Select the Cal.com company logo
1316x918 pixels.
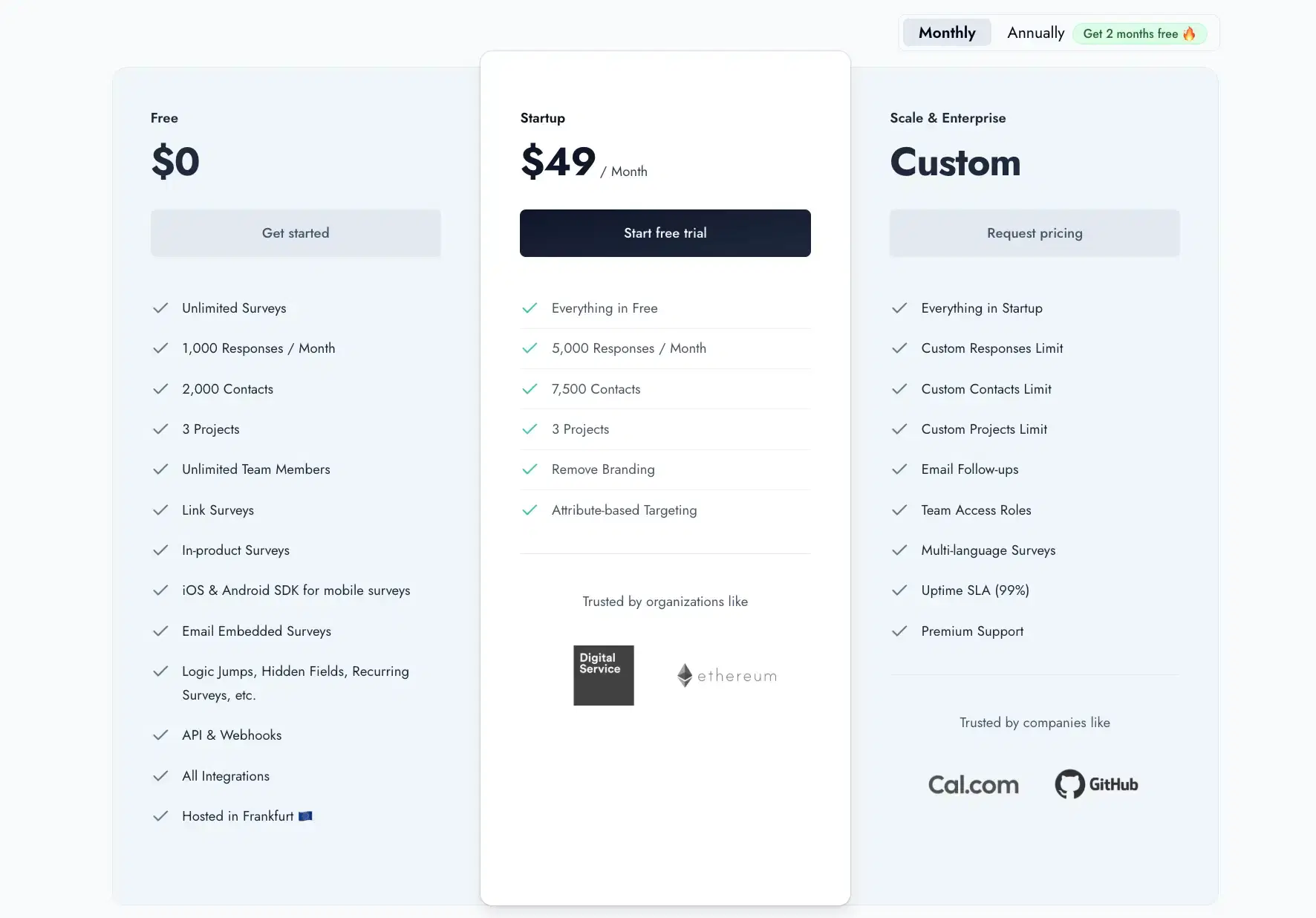pos(973,784)
